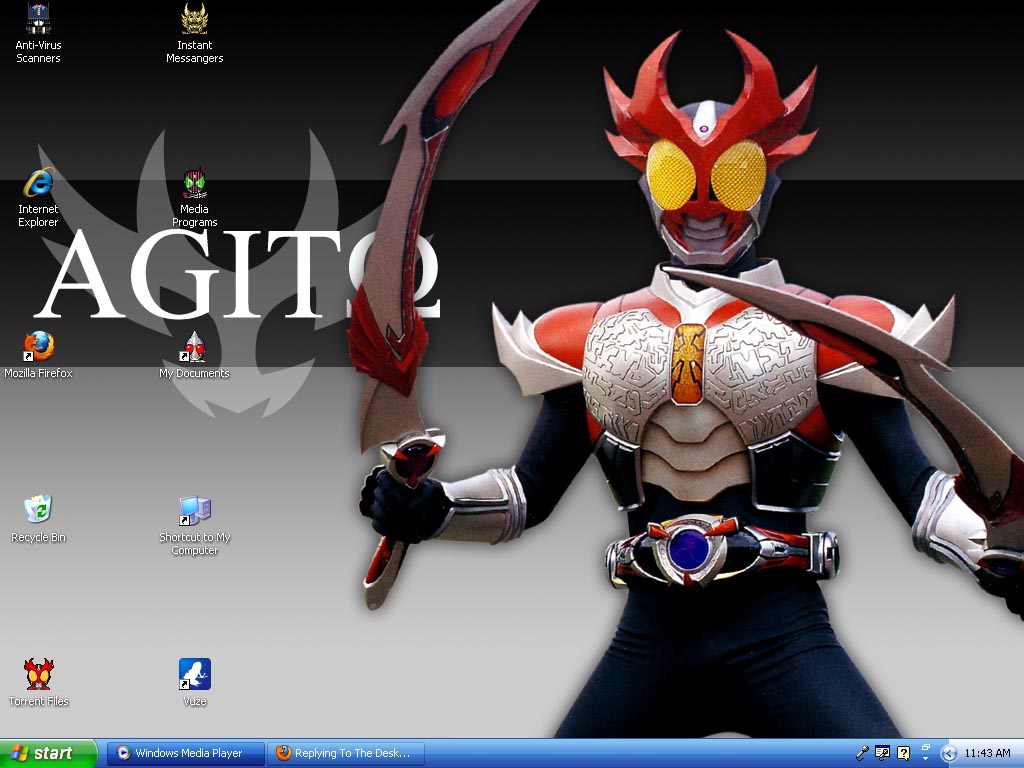The height and width of the screenshot is (768, 1024).
Task: Switch to Windows Media Player taskbar button
Action: coord(186,753)
